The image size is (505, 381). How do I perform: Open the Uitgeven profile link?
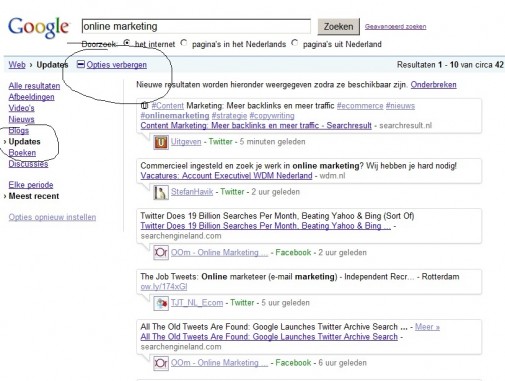(186, 142)
